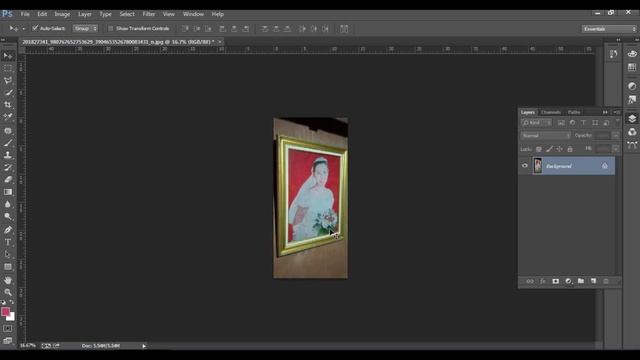Screen dimensions: 640x360
Task: Click the Link layers icon
Action: (530, 281)
